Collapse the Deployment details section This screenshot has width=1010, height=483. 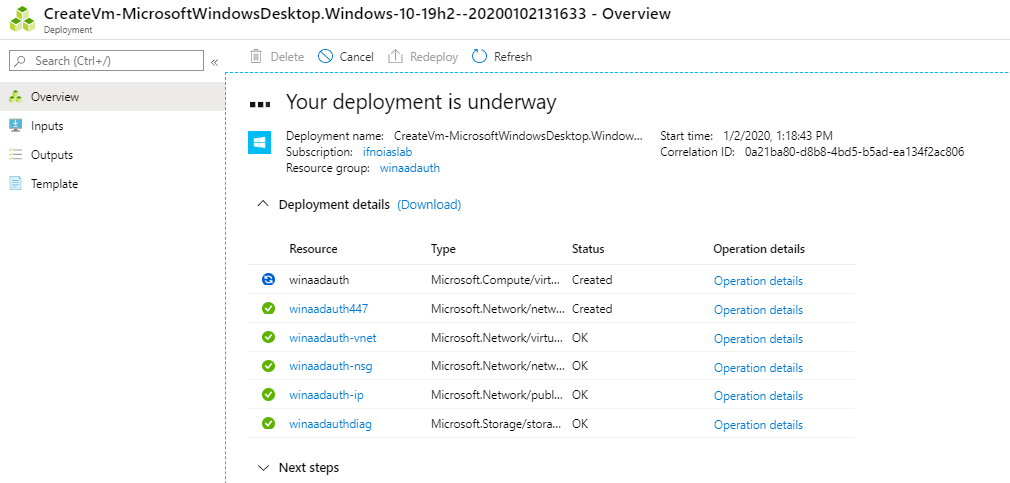coord(263,204)
